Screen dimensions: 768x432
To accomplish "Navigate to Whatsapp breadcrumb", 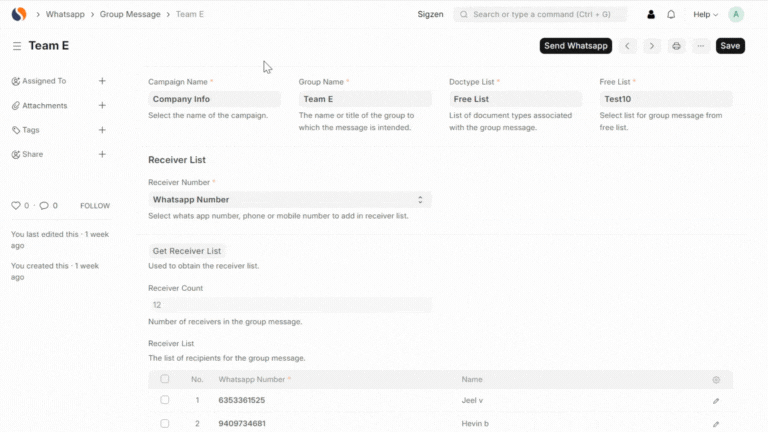I will 65,15.
